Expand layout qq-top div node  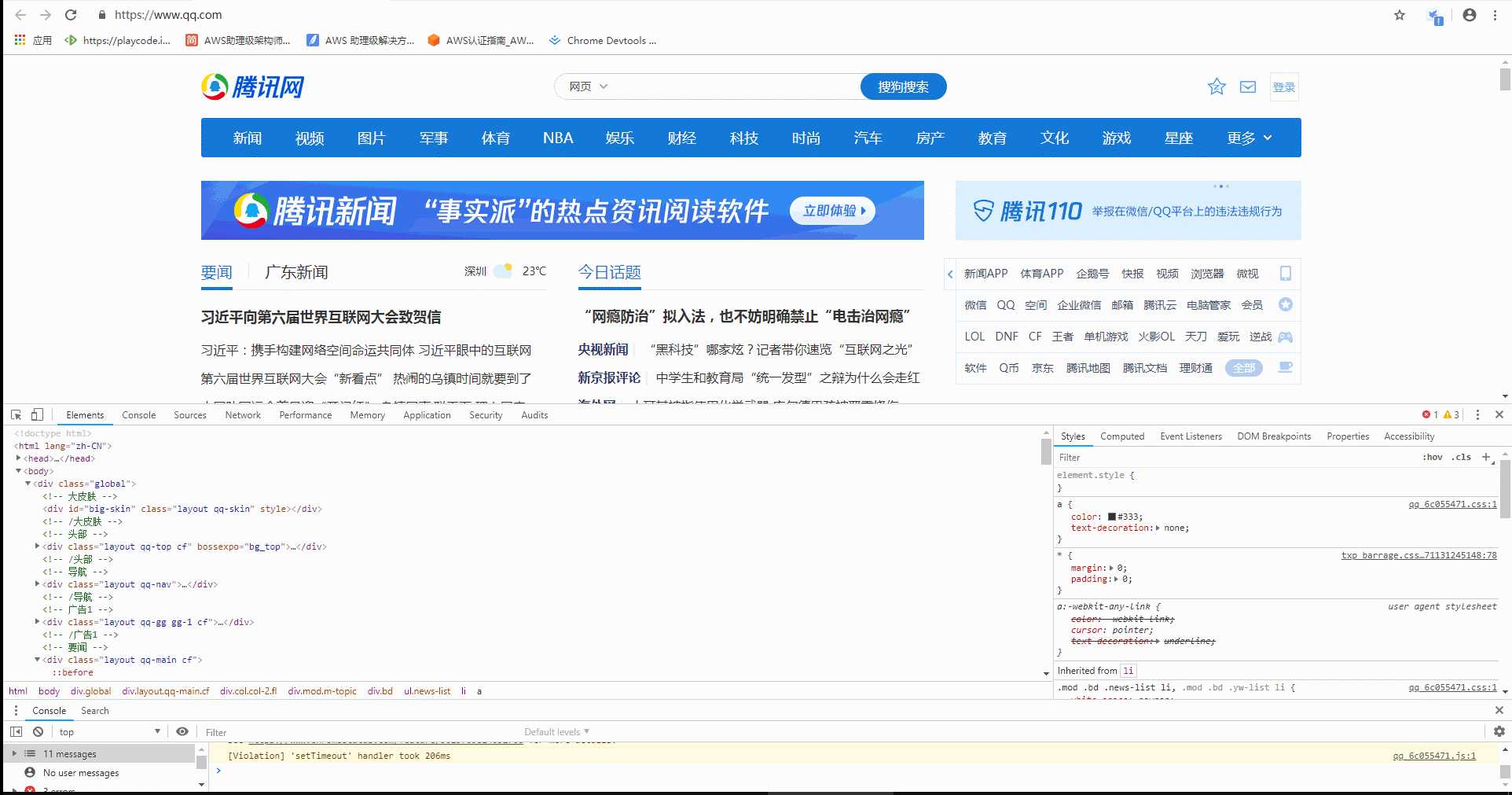pos(37,547)
